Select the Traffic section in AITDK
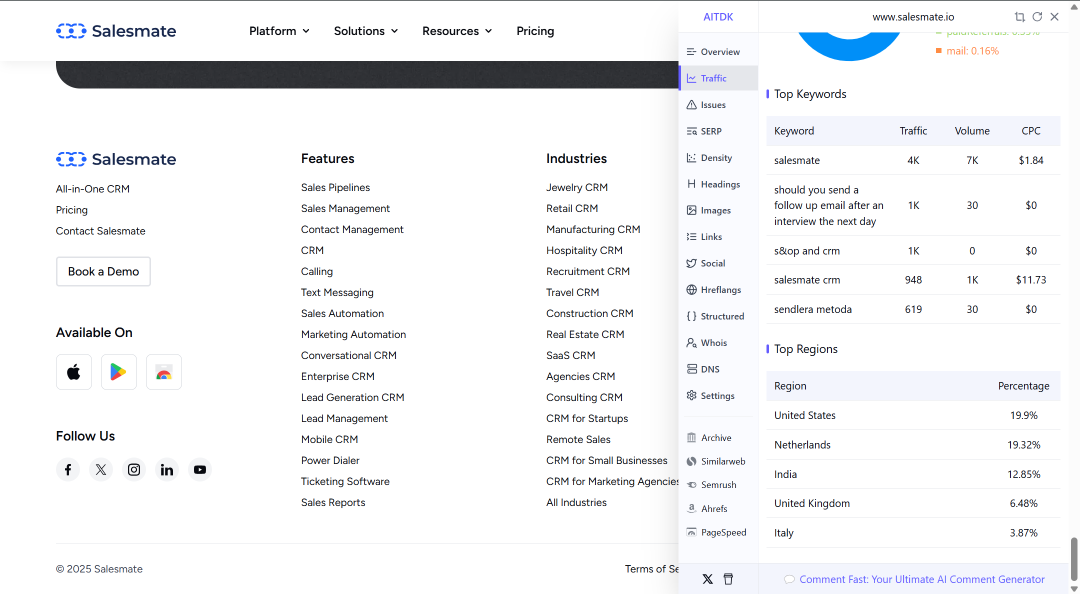Screen dimensions: 1080x594 [718, 78]
